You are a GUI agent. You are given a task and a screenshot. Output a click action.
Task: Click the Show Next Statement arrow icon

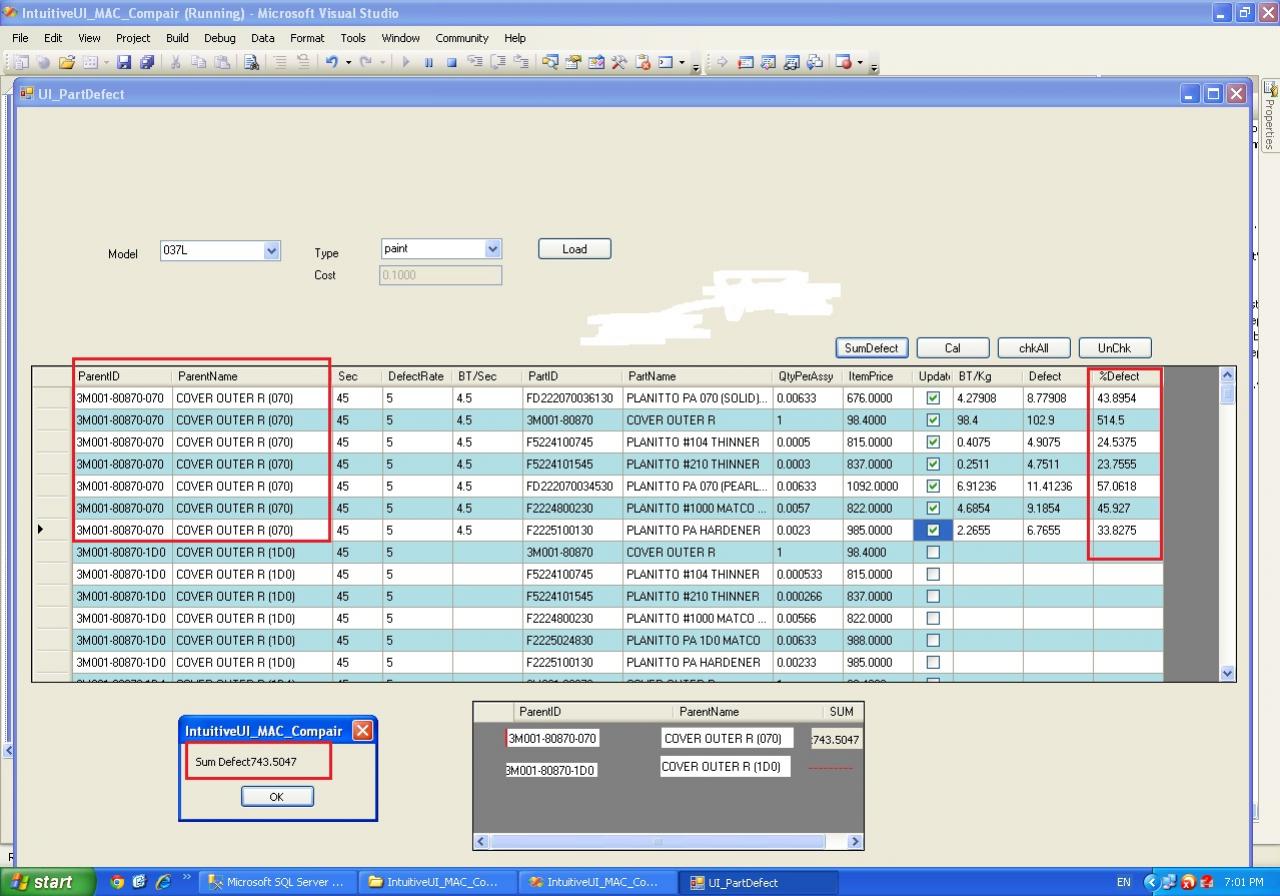(720, 62)
